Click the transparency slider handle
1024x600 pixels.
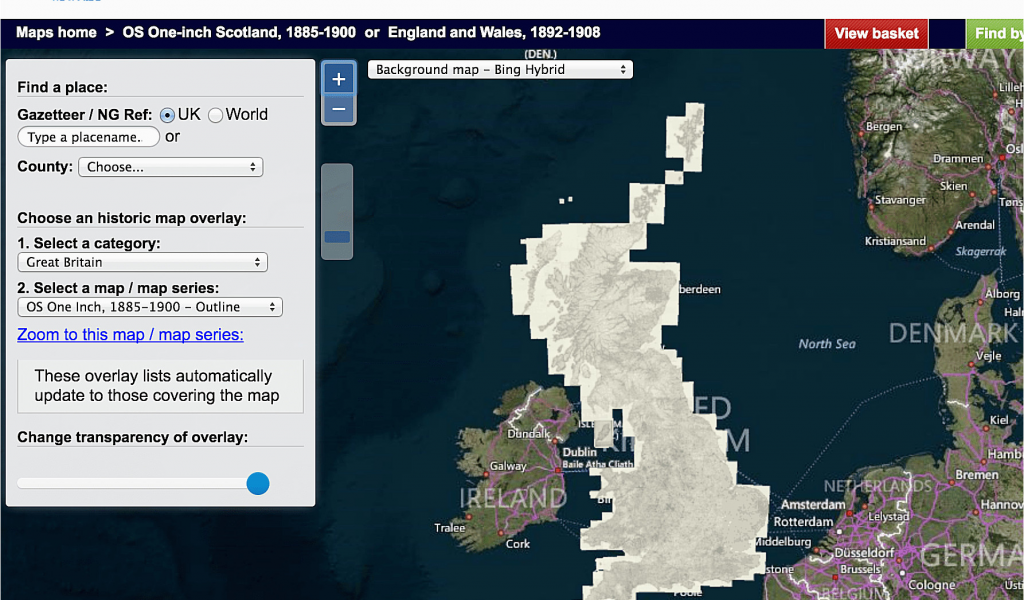point(258,484)
